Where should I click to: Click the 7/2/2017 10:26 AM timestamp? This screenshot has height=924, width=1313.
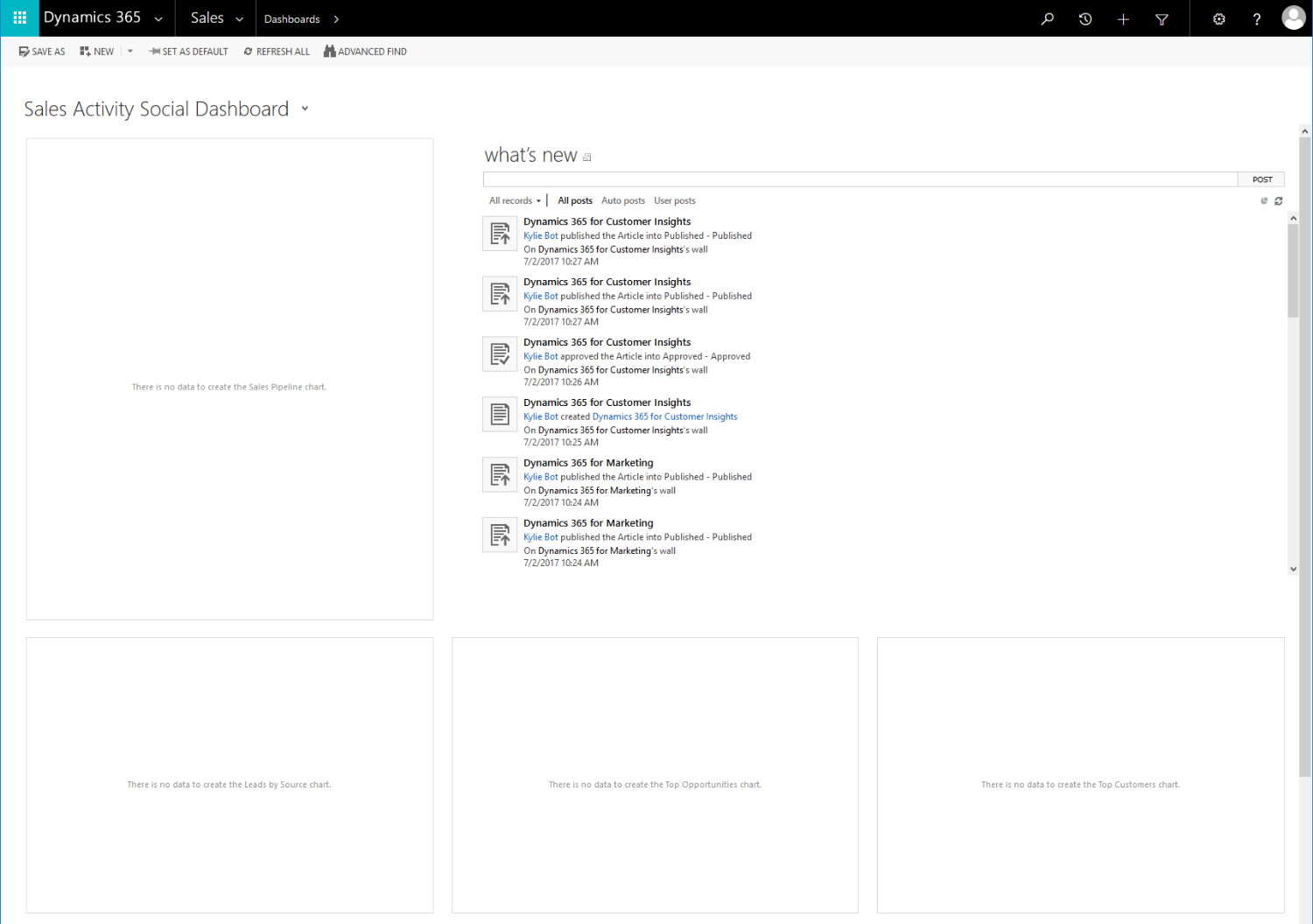click(561, 382)
